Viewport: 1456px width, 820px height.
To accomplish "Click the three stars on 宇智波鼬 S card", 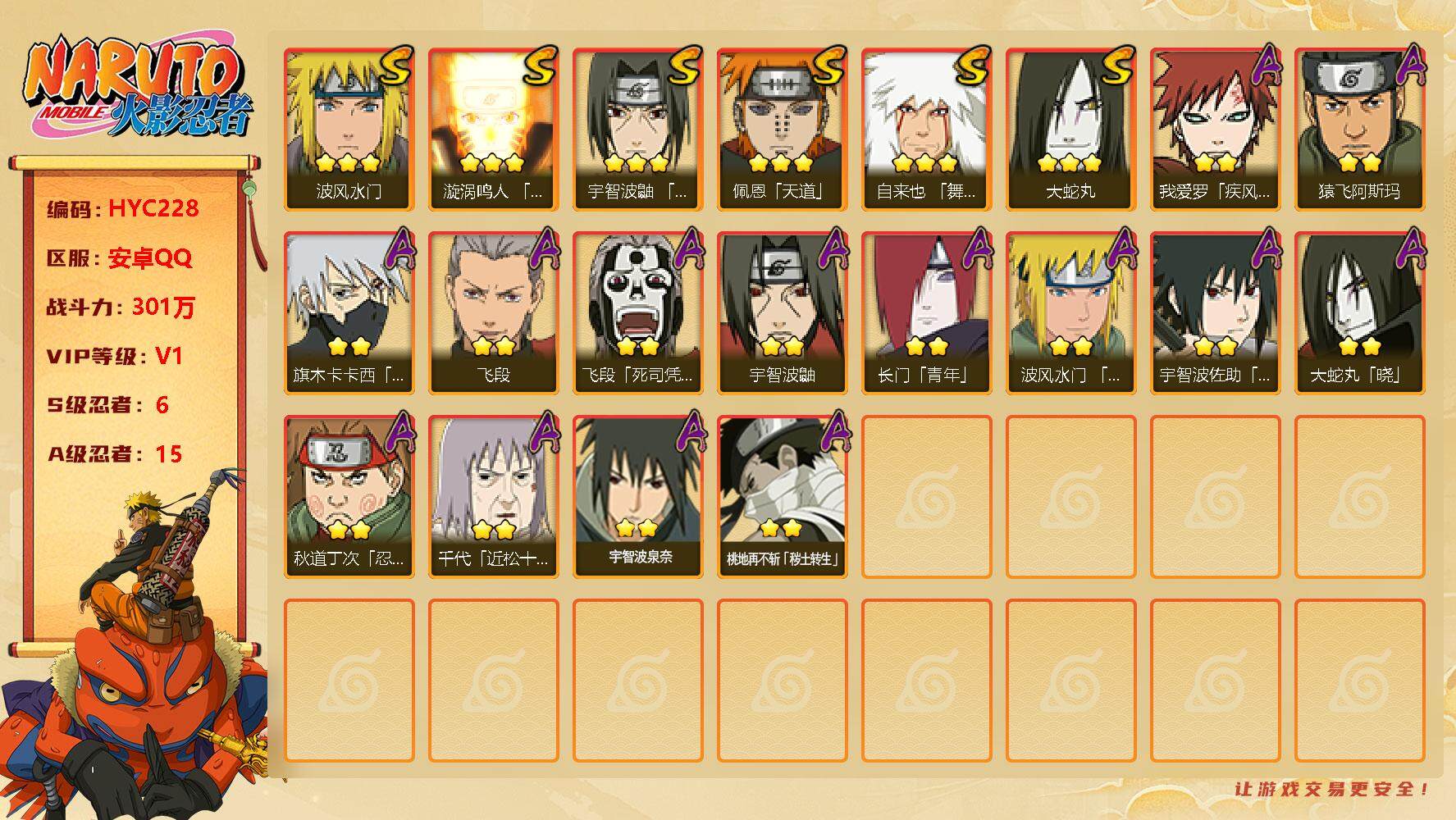I will click(636, 162).
